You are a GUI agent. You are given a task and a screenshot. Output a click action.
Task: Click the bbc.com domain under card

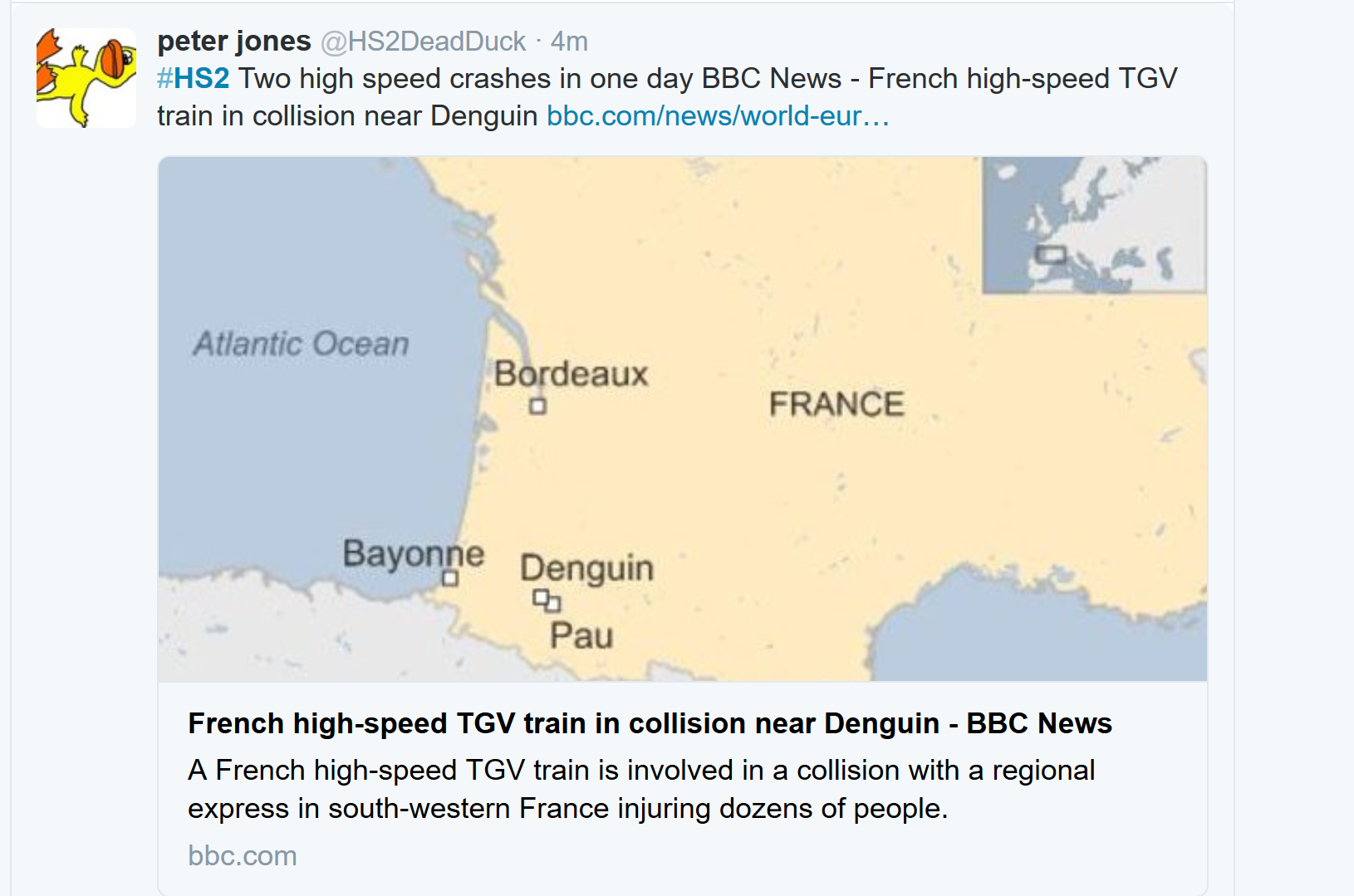pos(243,855)
